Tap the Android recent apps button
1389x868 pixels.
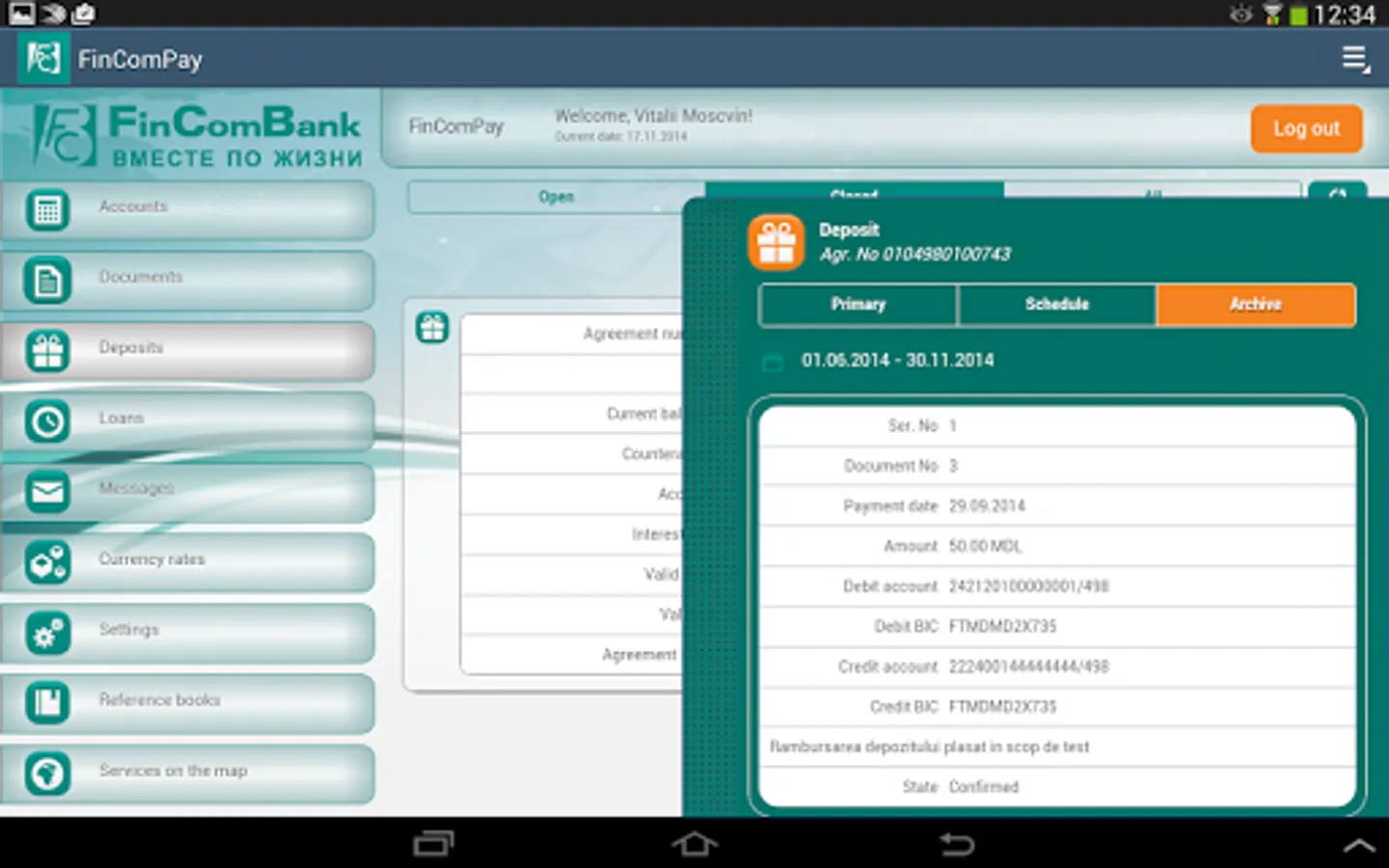tap(433, 844)
